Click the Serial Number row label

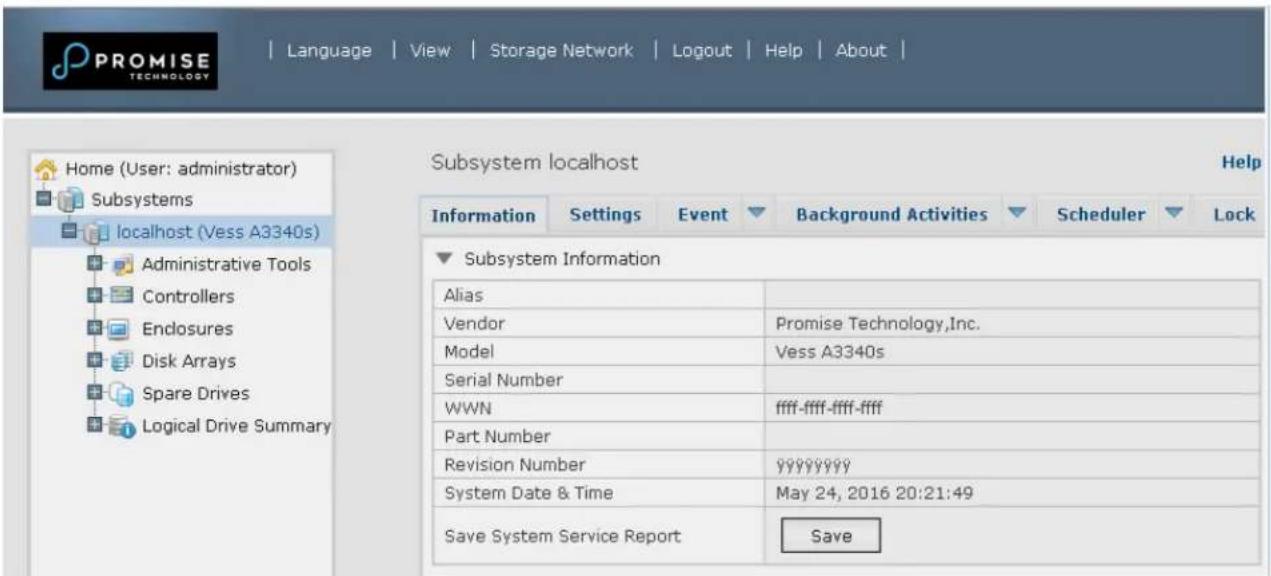pos(503,380)
